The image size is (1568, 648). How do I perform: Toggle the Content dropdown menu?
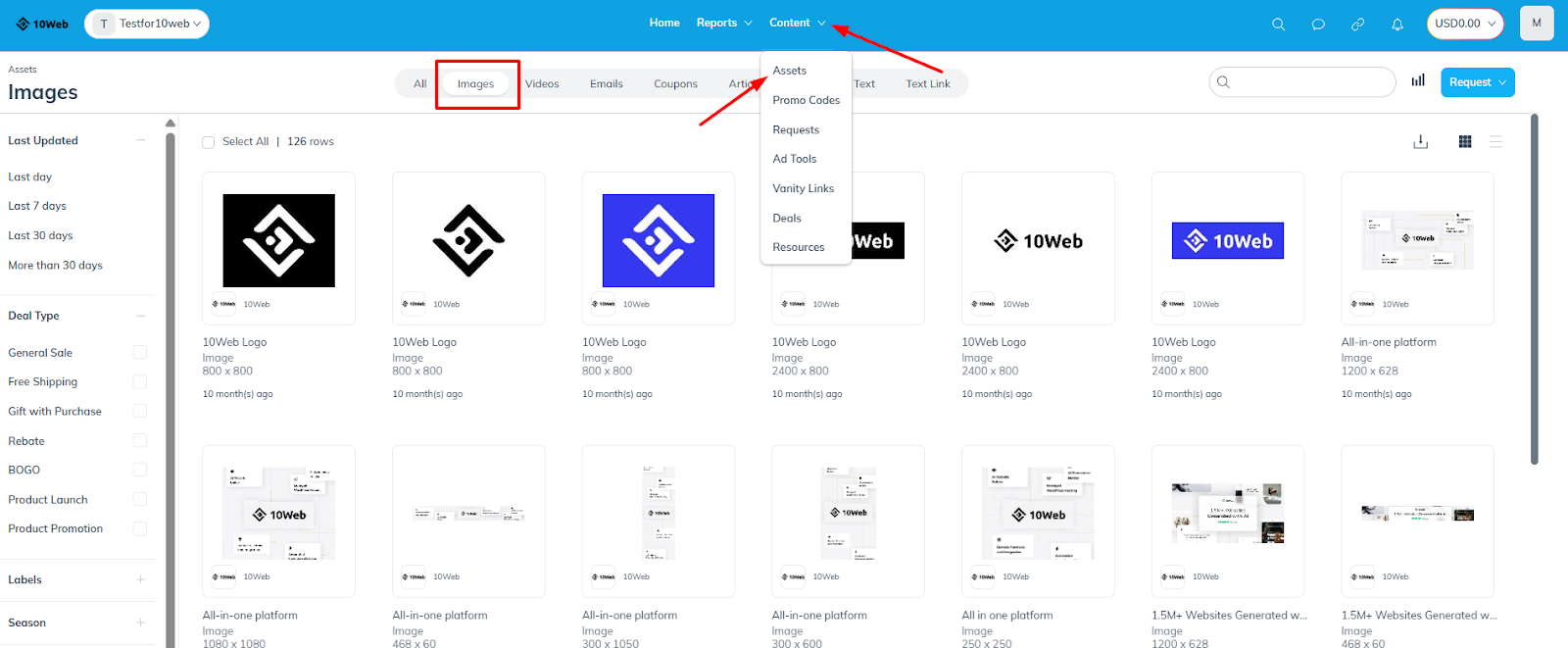tap(798, 23)
